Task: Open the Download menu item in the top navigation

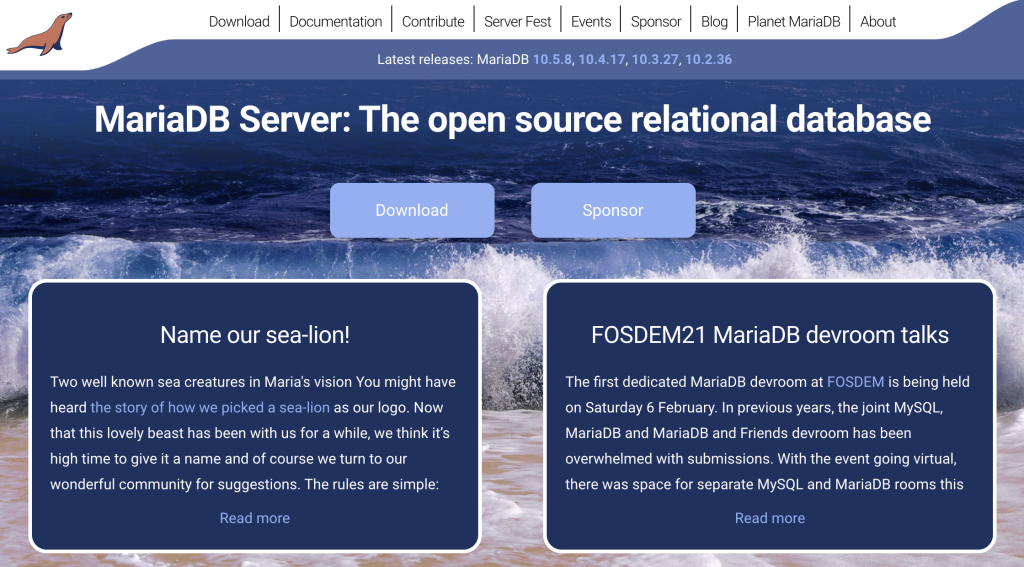Action: [x=239, y=21]
